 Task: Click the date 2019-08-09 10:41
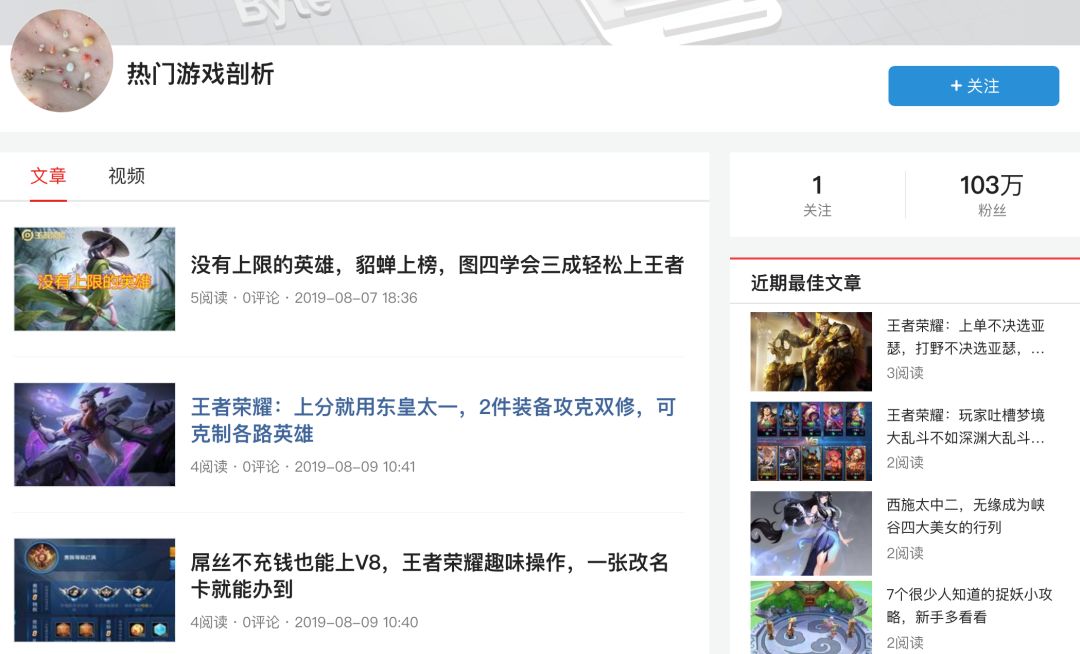tap(355, 467)
